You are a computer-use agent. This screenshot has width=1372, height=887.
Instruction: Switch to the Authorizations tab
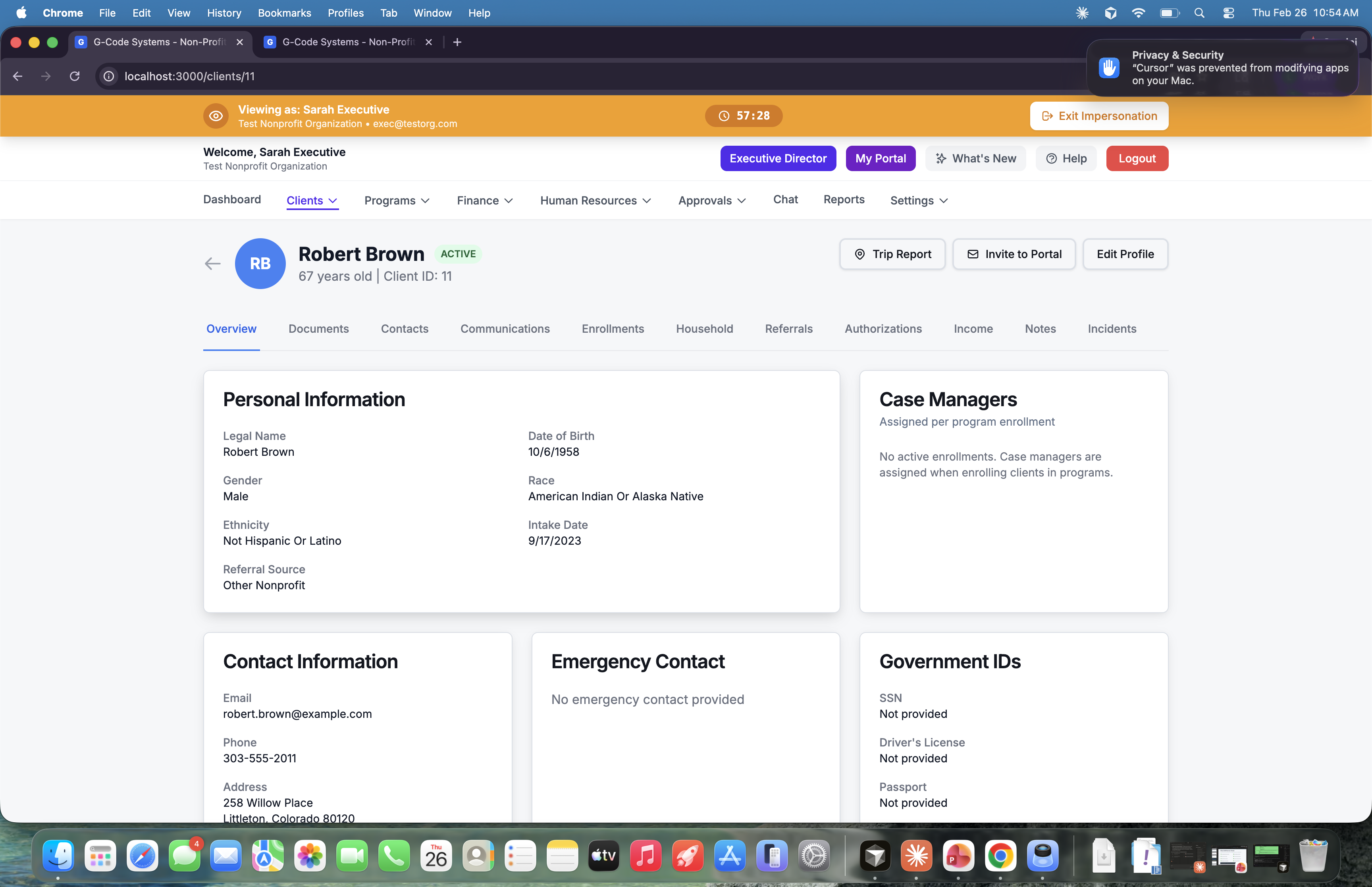click(883, 329)
